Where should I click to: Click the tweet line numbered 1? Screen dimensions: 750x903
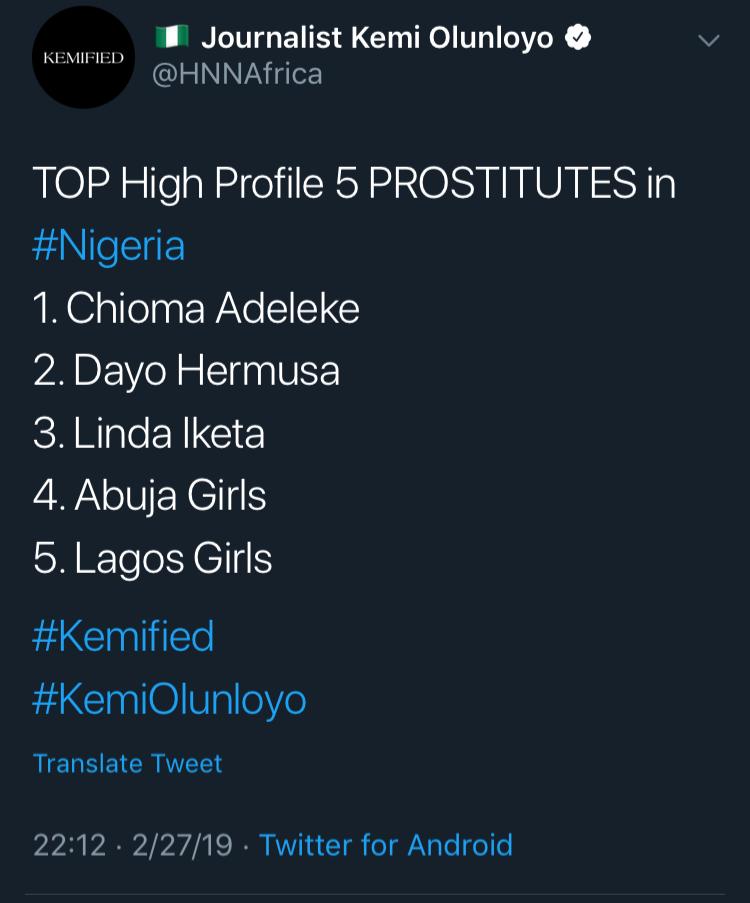point(196,309)
